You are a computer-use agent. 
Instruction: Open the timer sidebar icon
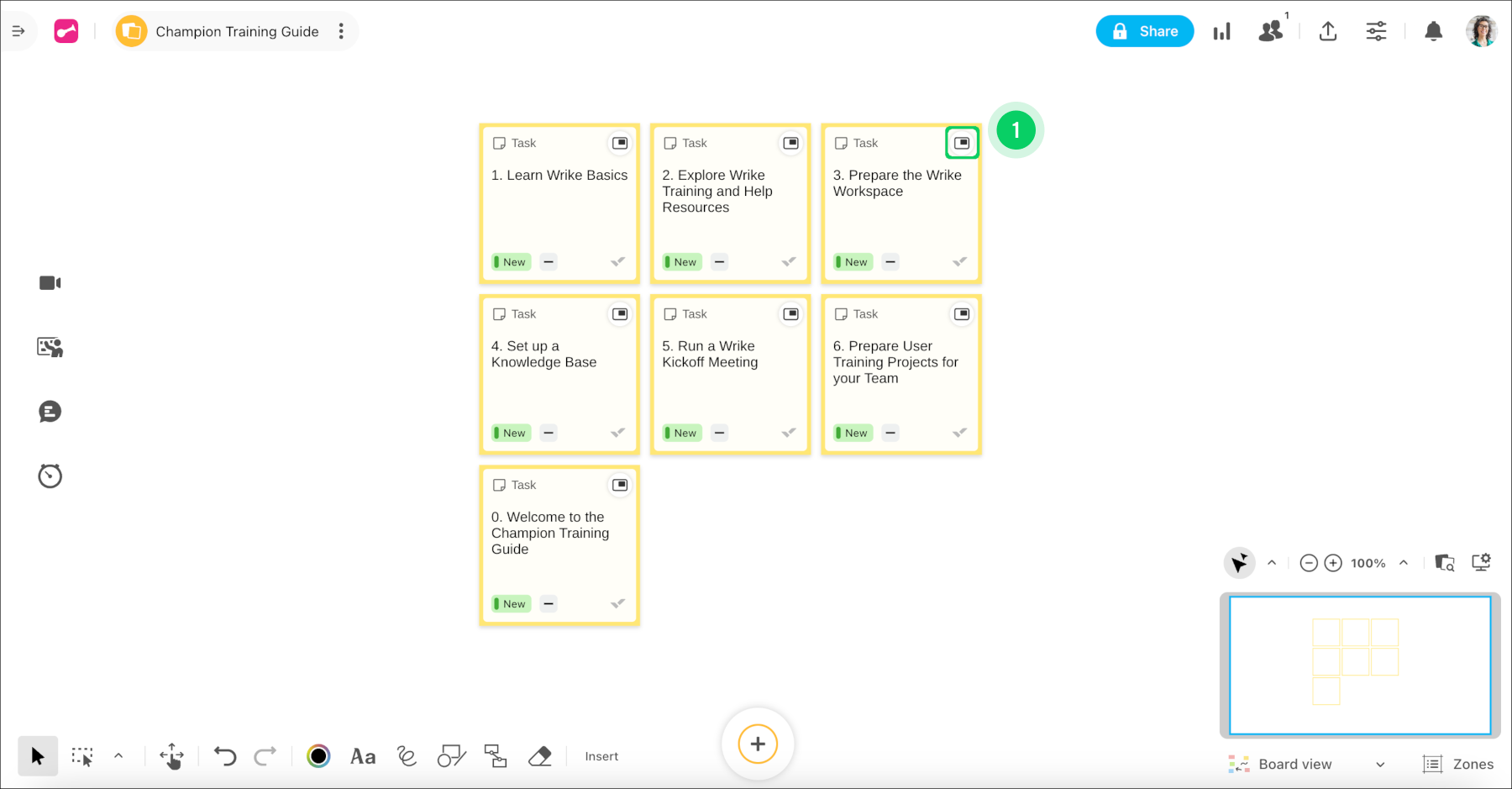(50, 476)
